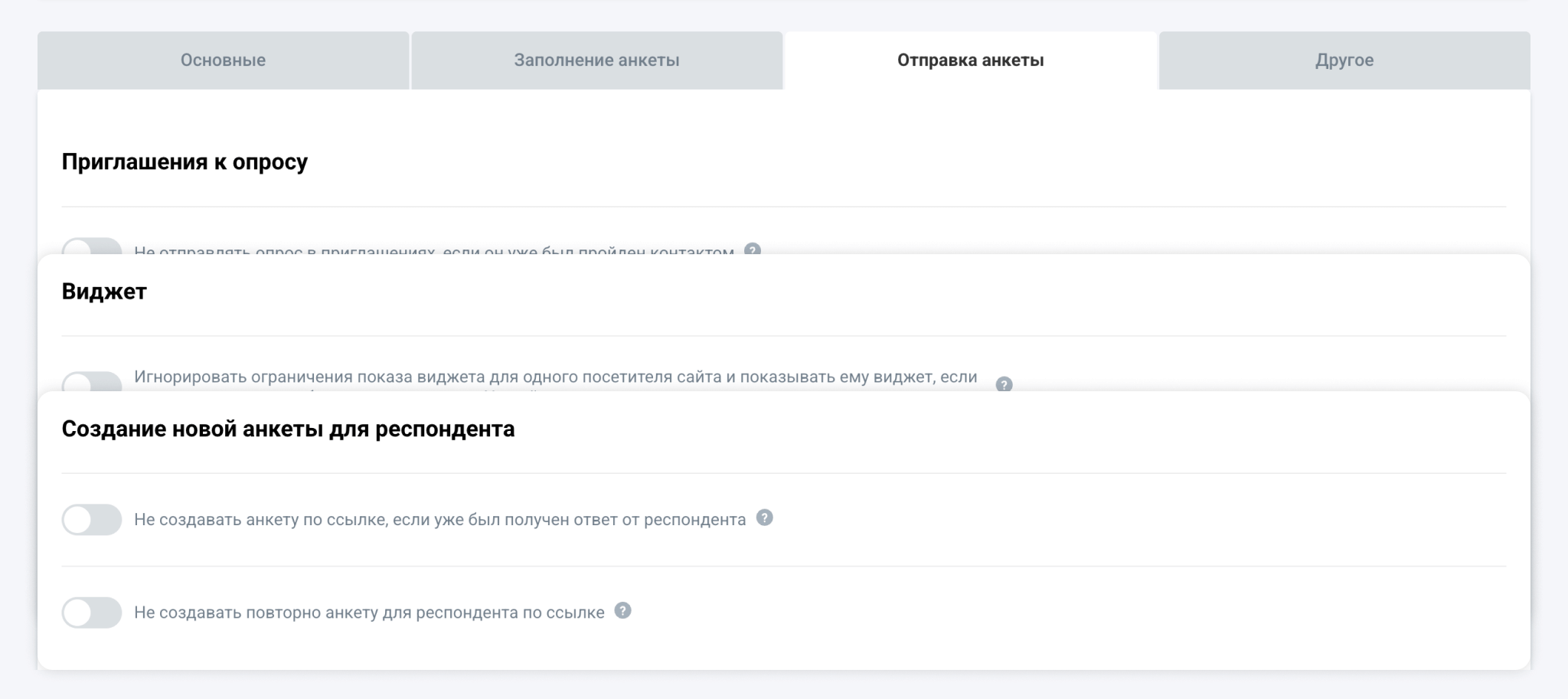Enable "Не создавать анкету по ссылке" toggle switch
The image size is (1568, 699).
tap(92, 520)
